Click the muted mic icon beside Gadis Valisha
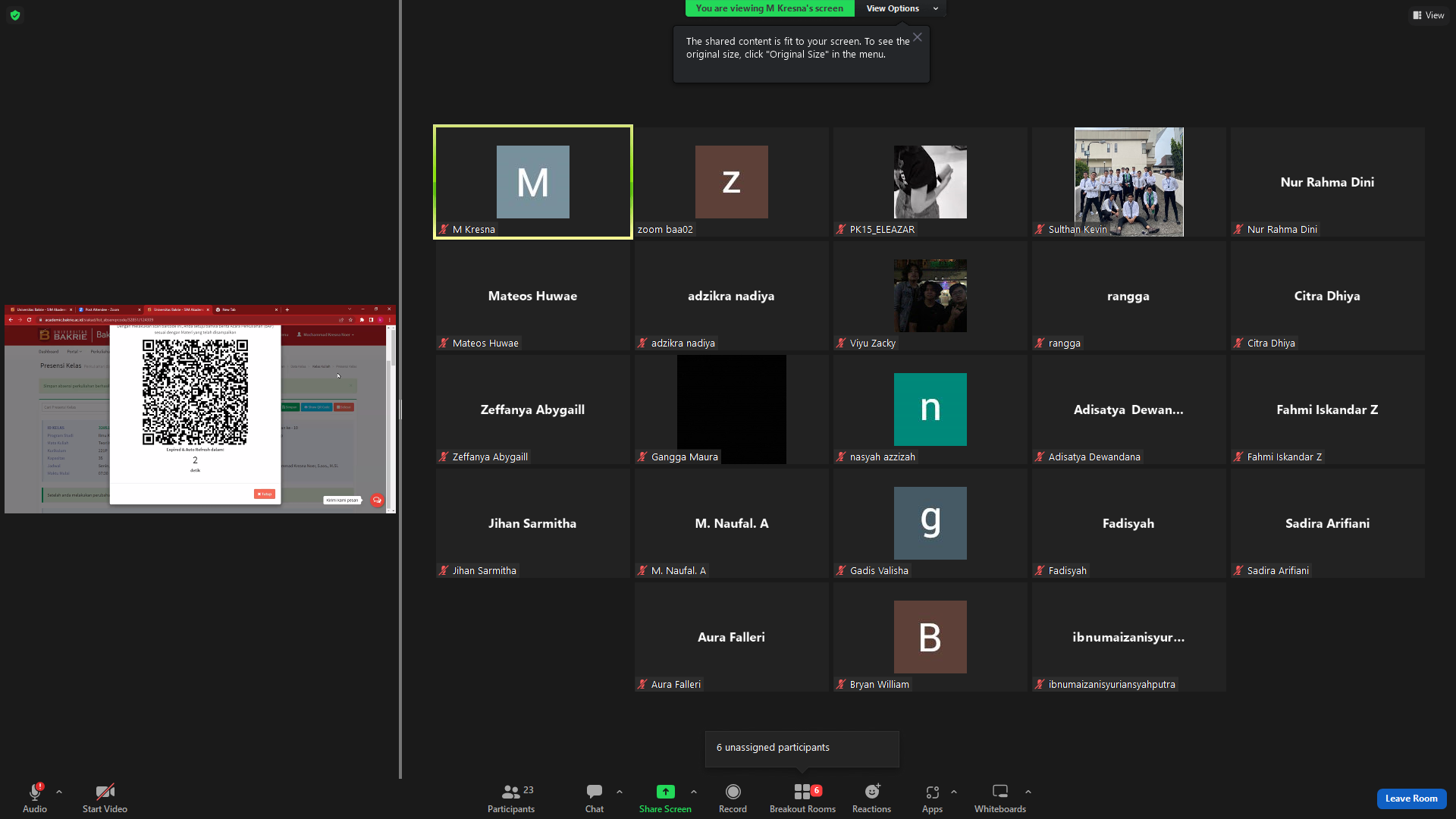The height and width of the screenshot is (819, 1456). pos(842,570)
